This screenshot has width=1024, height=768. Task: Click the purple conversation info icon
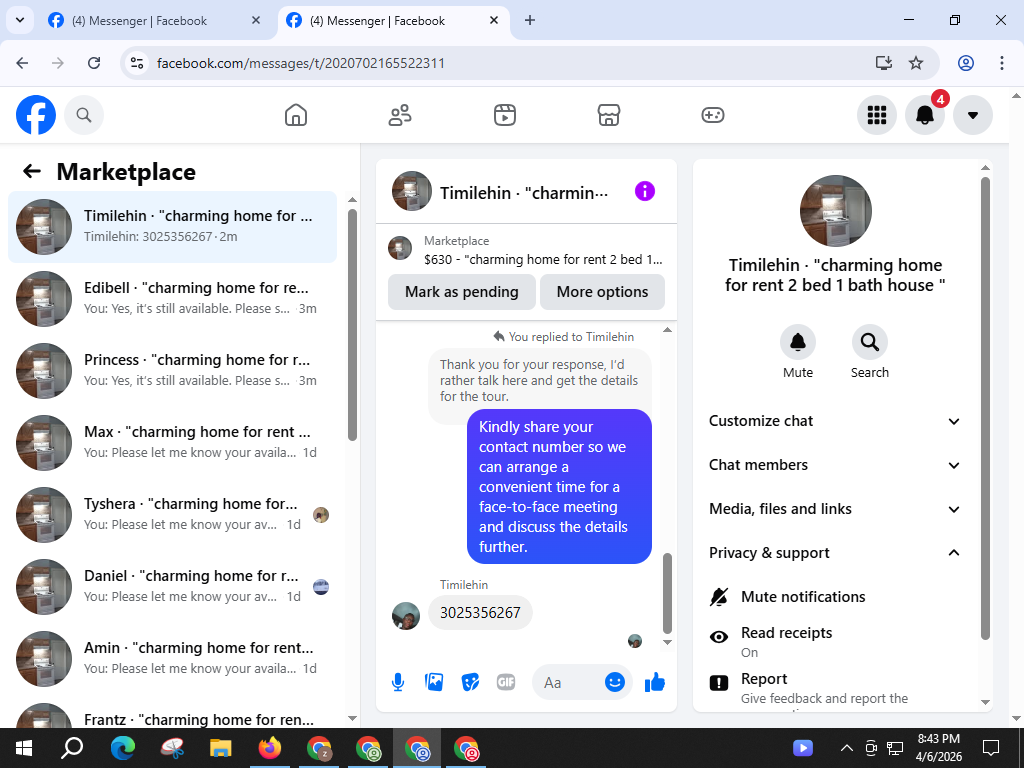[645, 191]
